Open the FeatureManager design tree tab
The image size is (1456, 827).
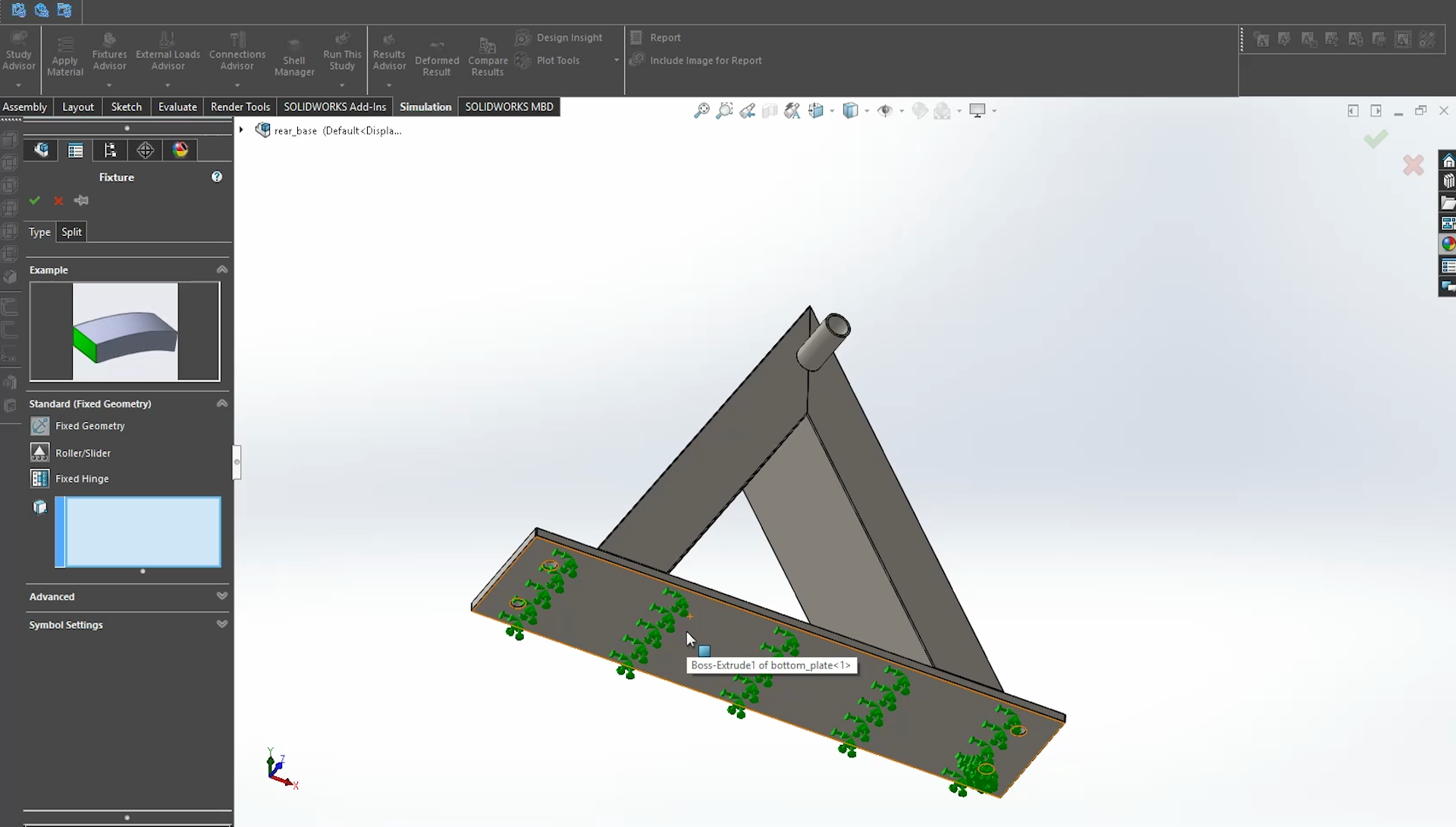[41, 150]
